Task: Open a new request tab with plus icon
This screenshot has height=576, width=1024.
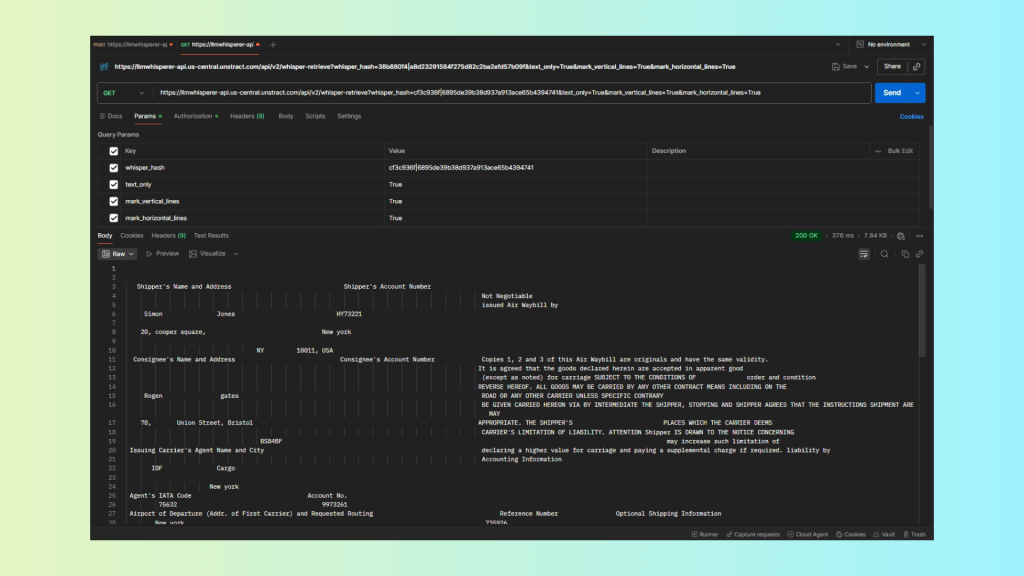Action: coord(273,44)
